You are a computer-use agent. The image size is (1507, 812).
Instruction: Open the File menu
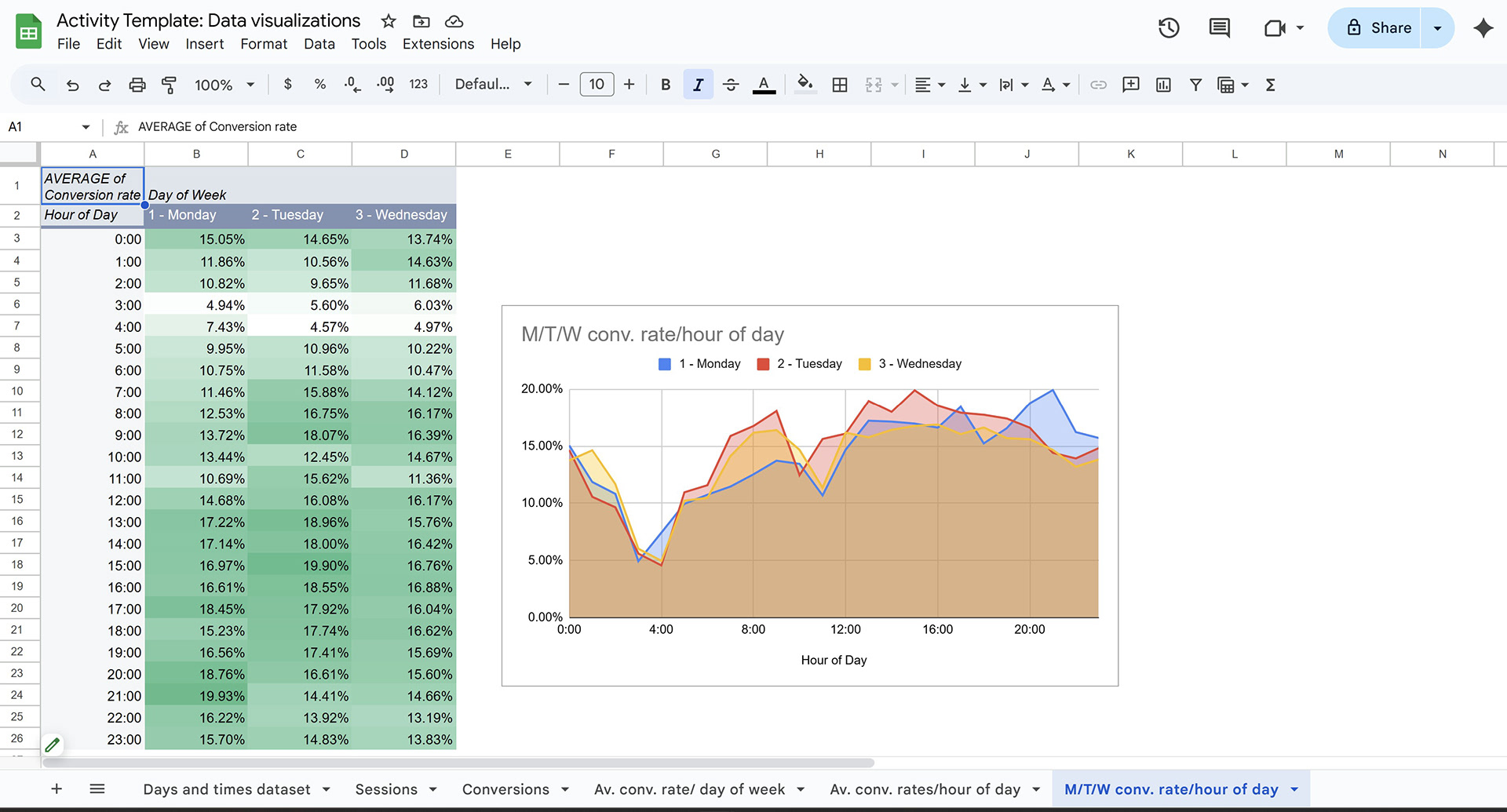pos(68,44)
